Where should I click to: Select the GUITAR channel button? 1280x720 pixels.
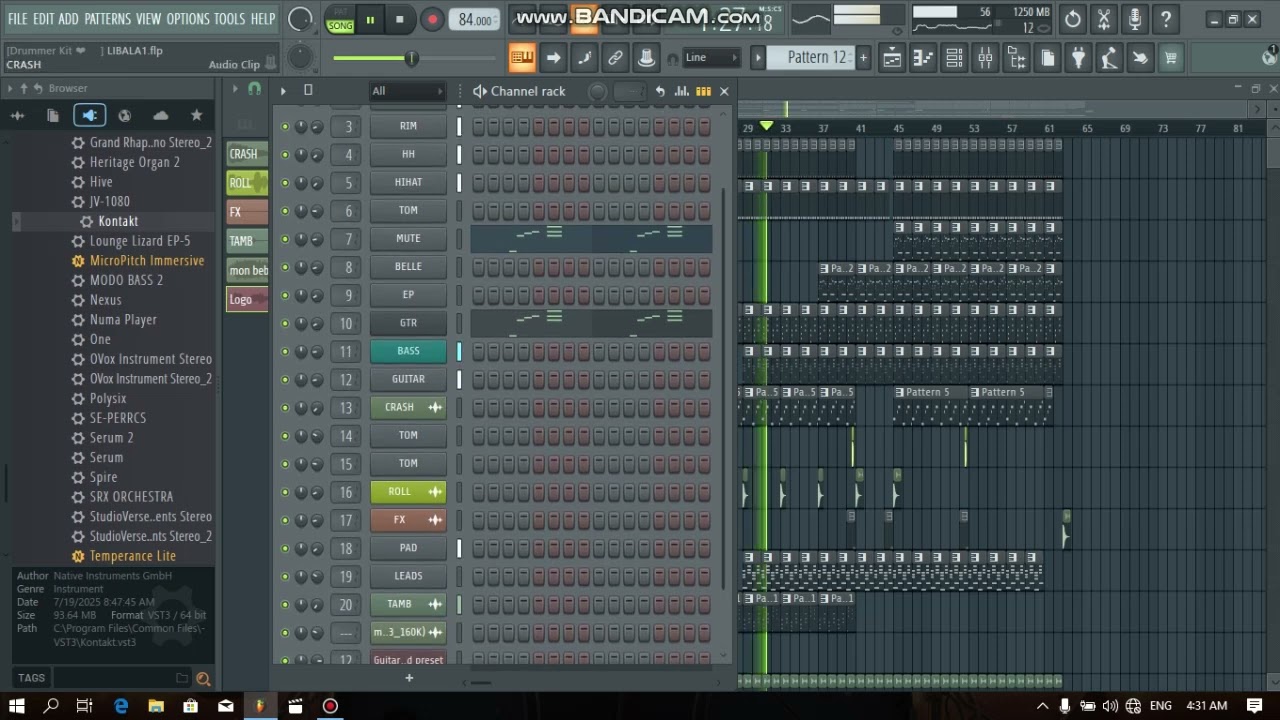tap(408, 379)
